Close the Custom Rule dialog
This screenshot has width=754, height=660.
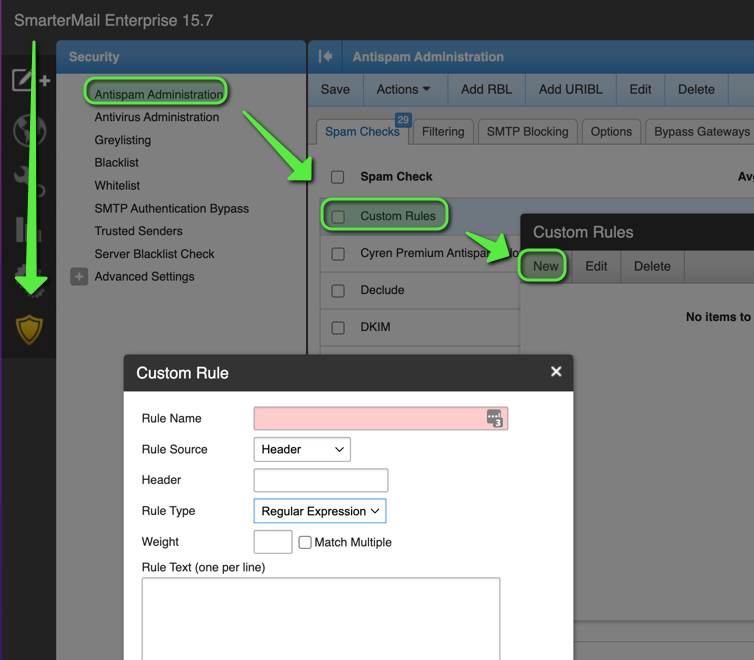click(556, 372)
